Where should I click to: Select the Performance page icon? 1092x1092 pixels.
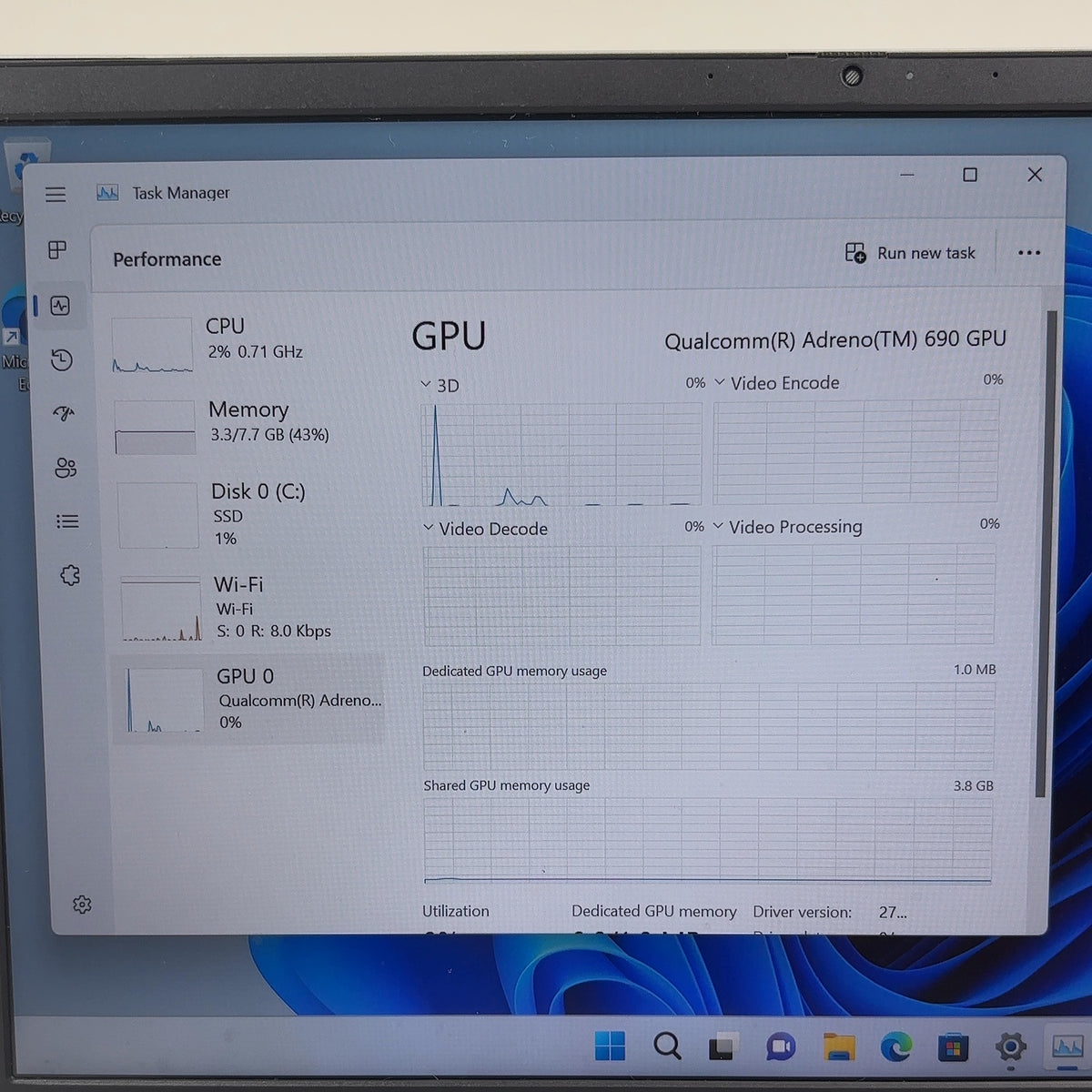tap(61, 306)
